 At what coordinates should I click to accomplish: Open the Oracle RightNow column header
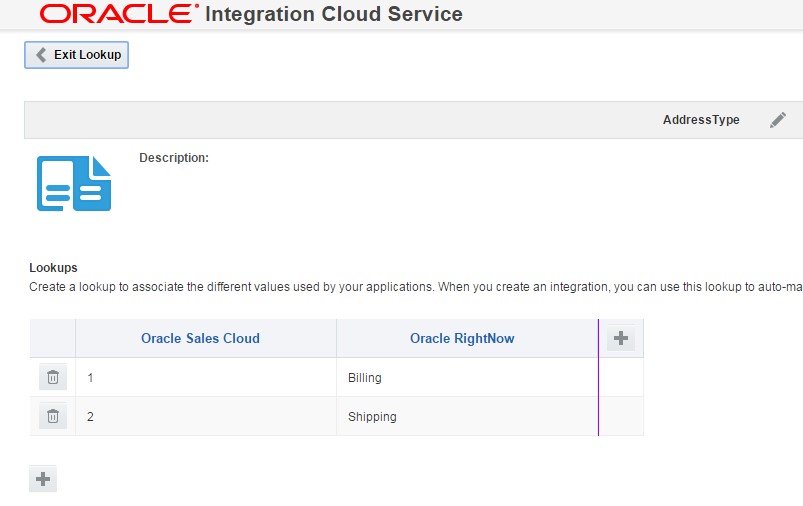(462, 339)
